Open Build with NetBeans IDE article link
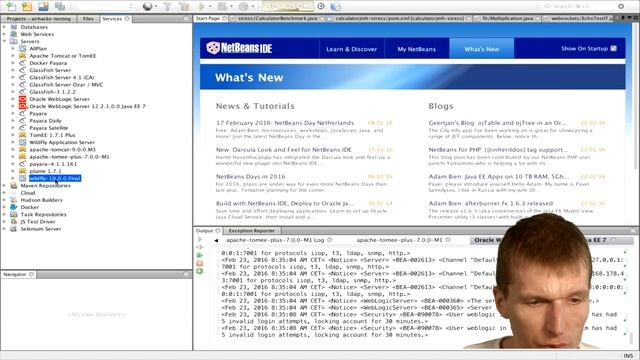 [285, 203]
